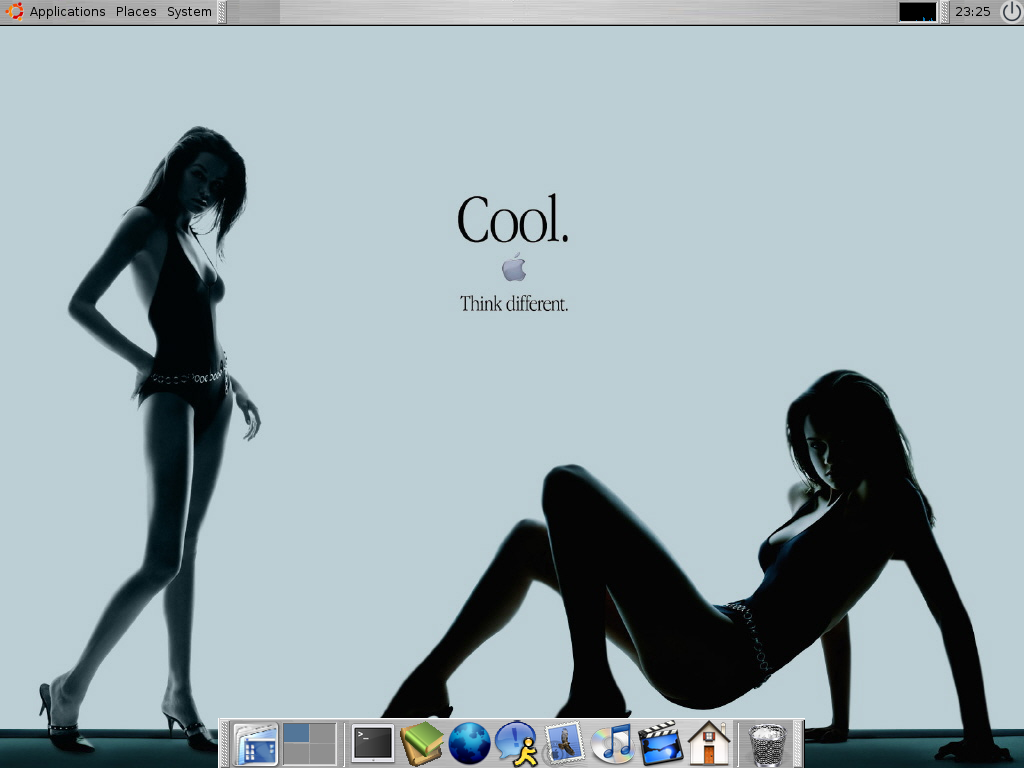
Task: Click the power button in the top panel
Action: 1011,12
